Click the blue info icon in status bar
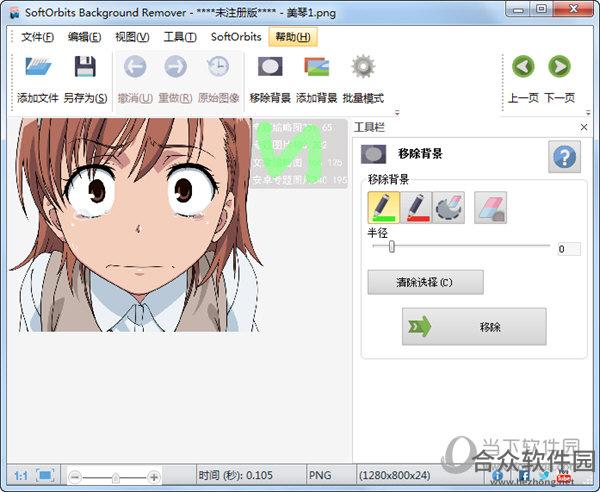This screenshot has height=492, width=600. pyautogui.click(x=497, y=476)
